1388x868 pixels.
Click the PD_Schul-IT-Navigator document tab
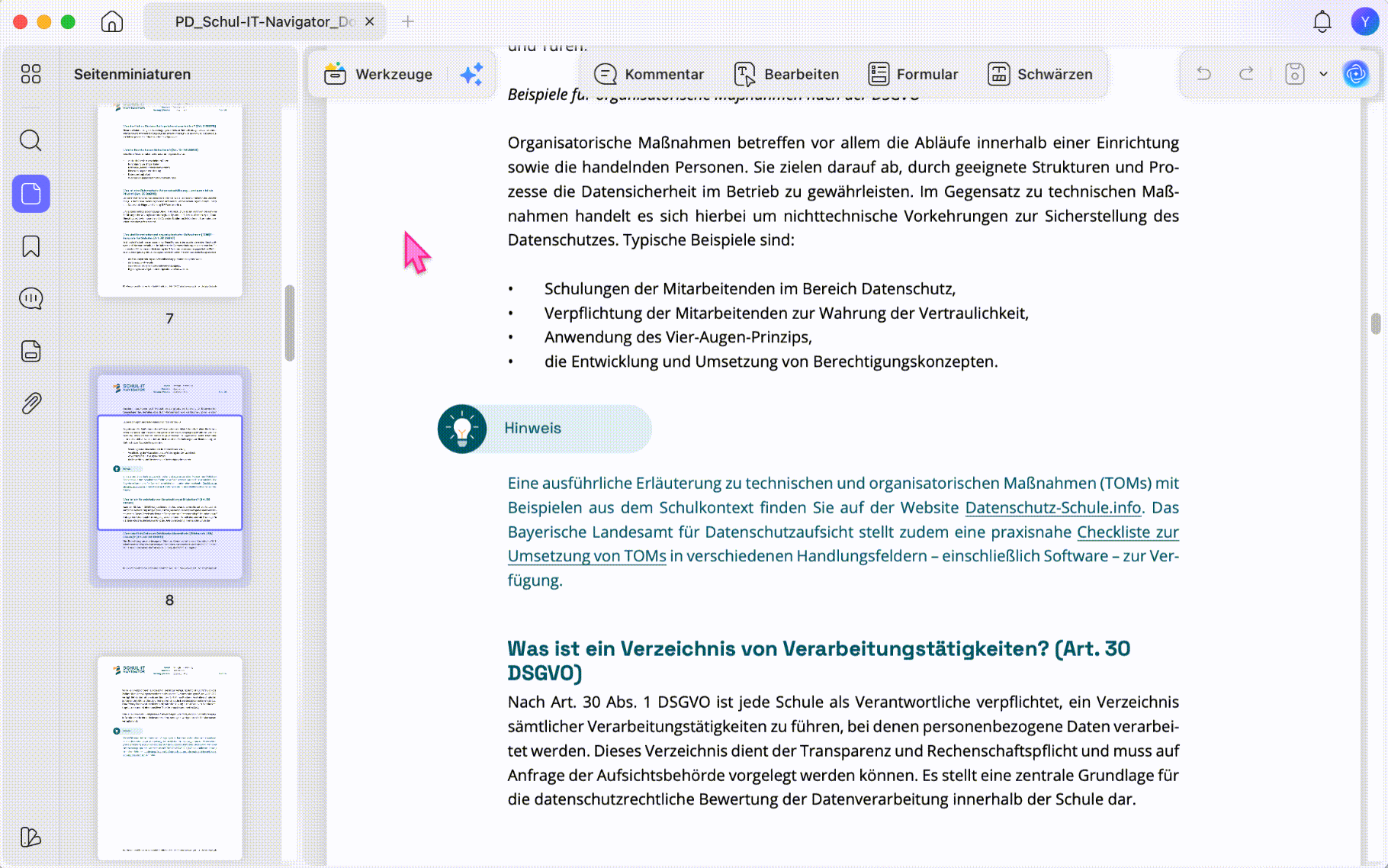pos(265,21)
